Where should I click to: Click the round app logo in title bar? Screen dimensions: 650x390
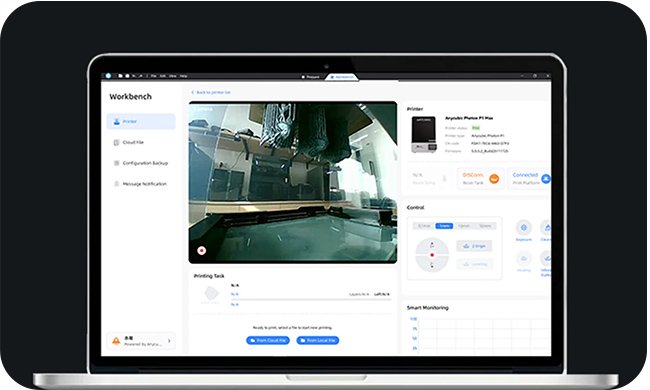tap(108, 76)
